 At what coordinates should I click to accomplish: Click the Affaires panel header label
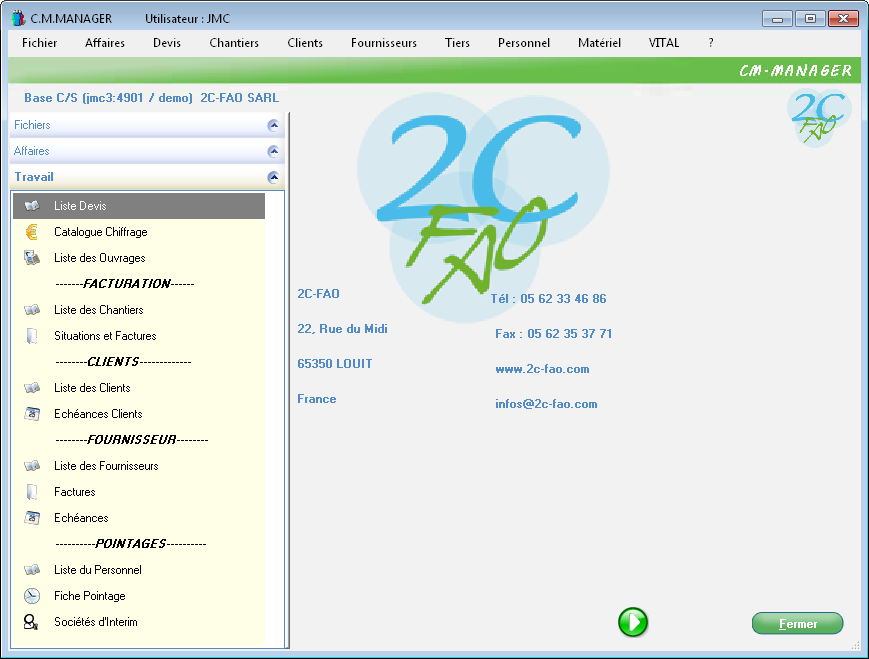tap(32, 151)
